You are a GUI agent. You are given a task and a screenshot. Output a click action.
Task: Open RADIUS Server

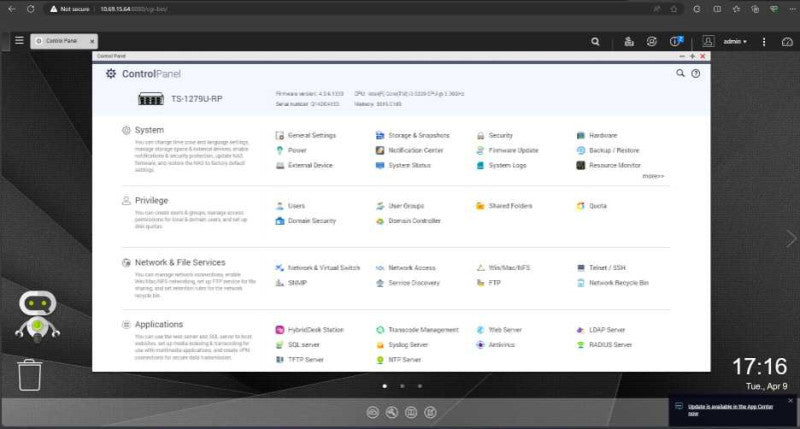(x=605, y=345)
